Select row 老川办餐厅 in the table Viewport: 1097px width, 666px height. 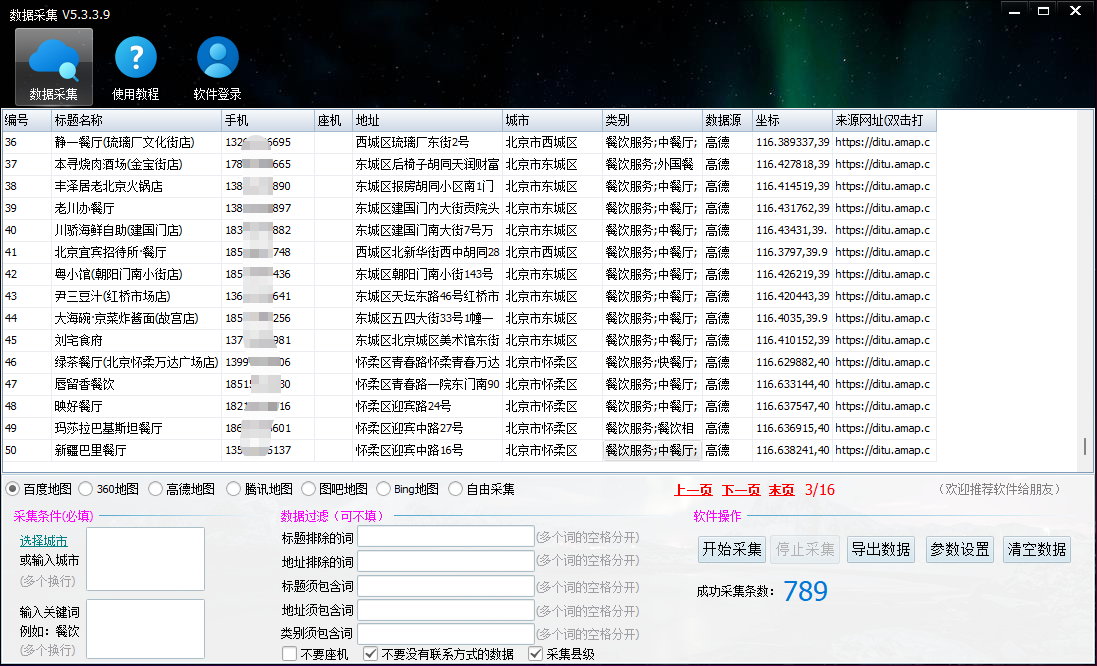469,208
